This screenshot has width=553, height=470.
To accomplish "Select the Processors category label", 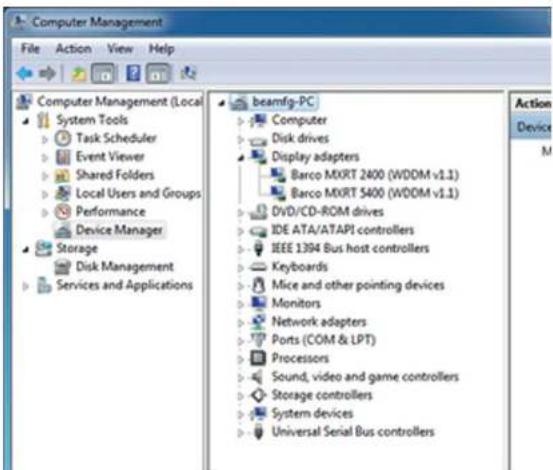I will 300,358.
